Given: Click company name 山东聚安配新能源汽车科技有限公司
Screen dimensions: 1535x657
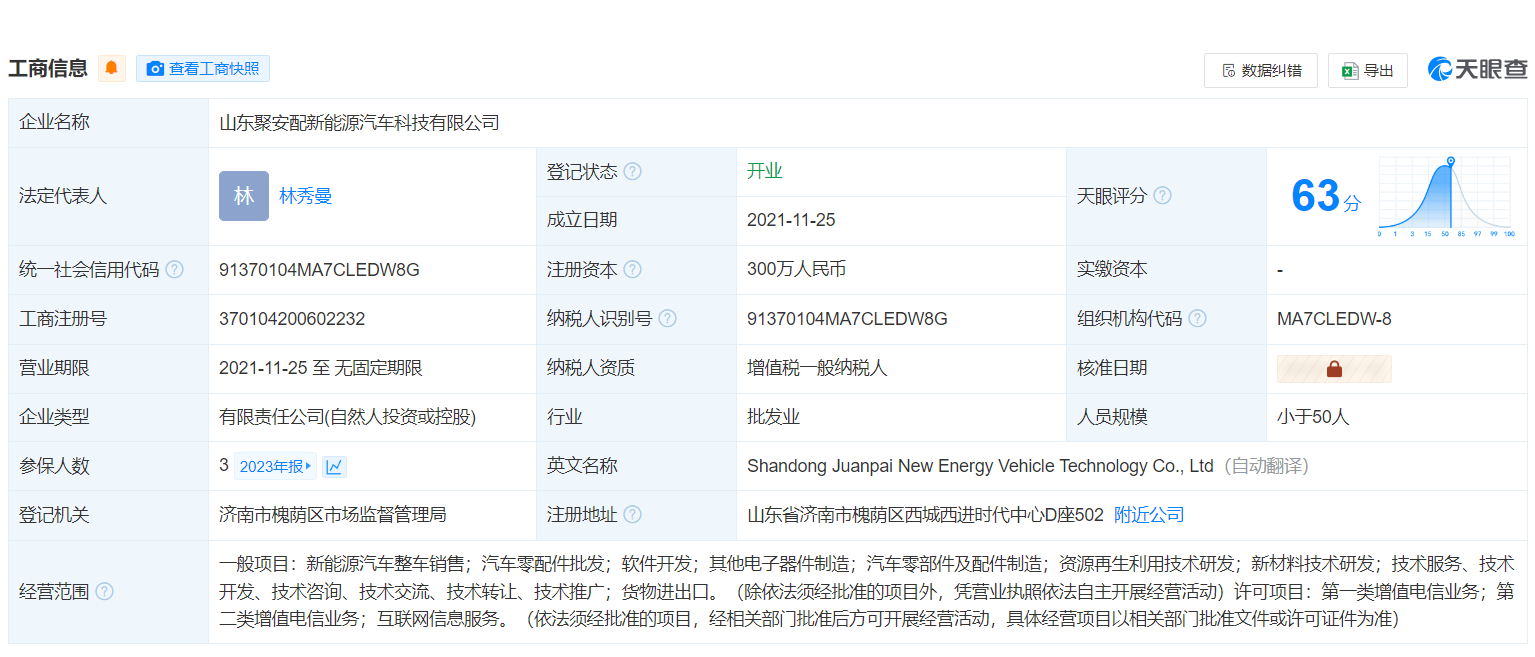Looking at the screenshot, I should coord(359,123).
